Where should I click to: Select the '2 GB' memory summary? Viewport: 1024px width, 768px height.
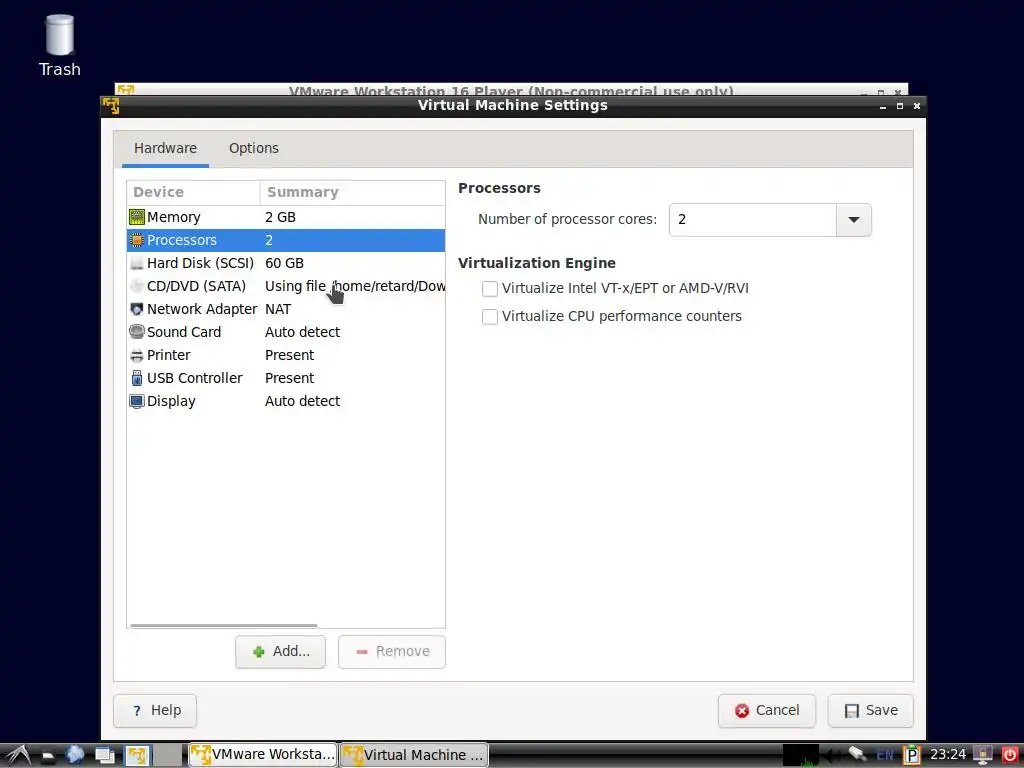pos(280,217)
